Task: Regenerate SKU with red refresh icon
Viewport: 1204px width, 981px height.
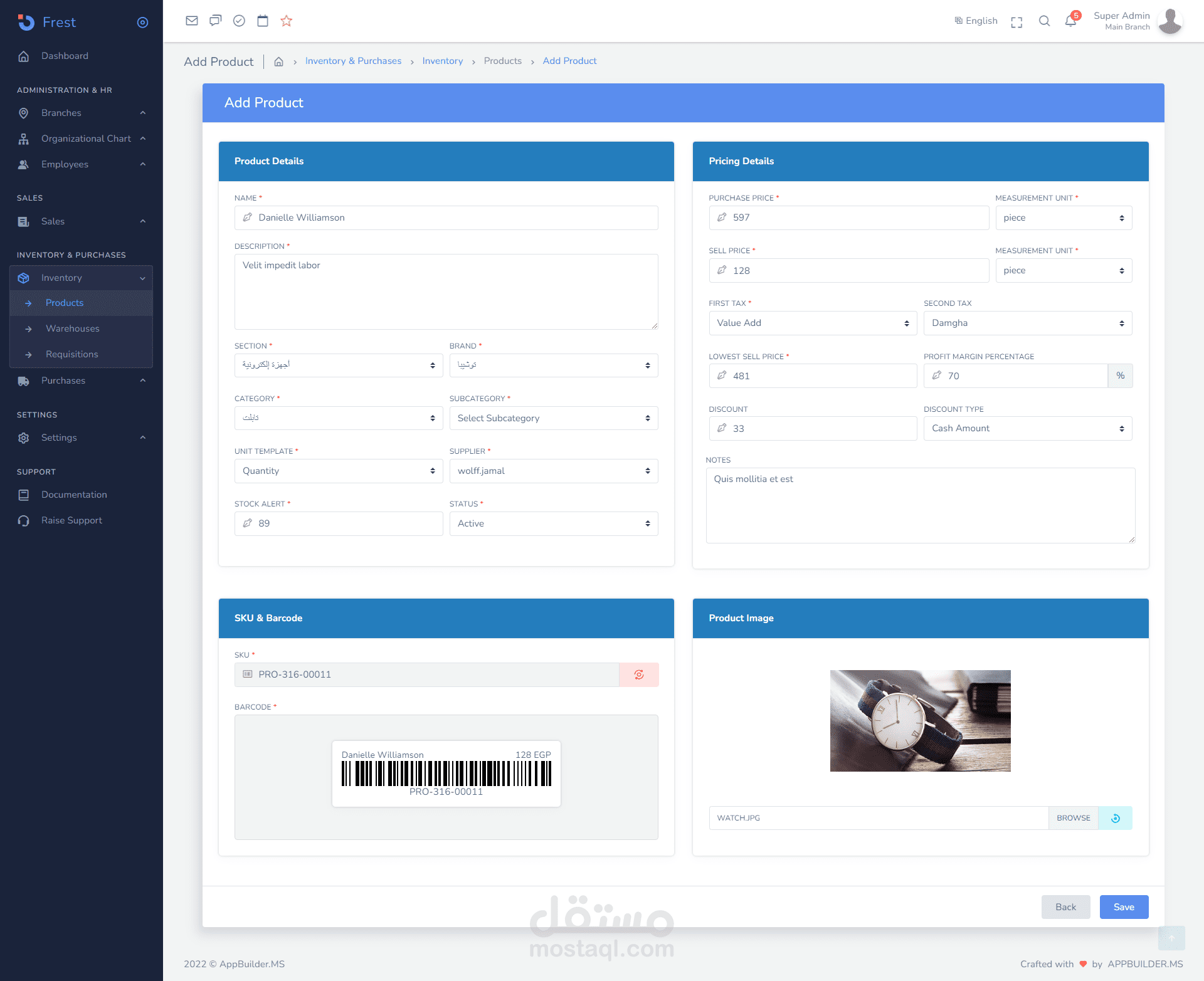Action: 638,674
